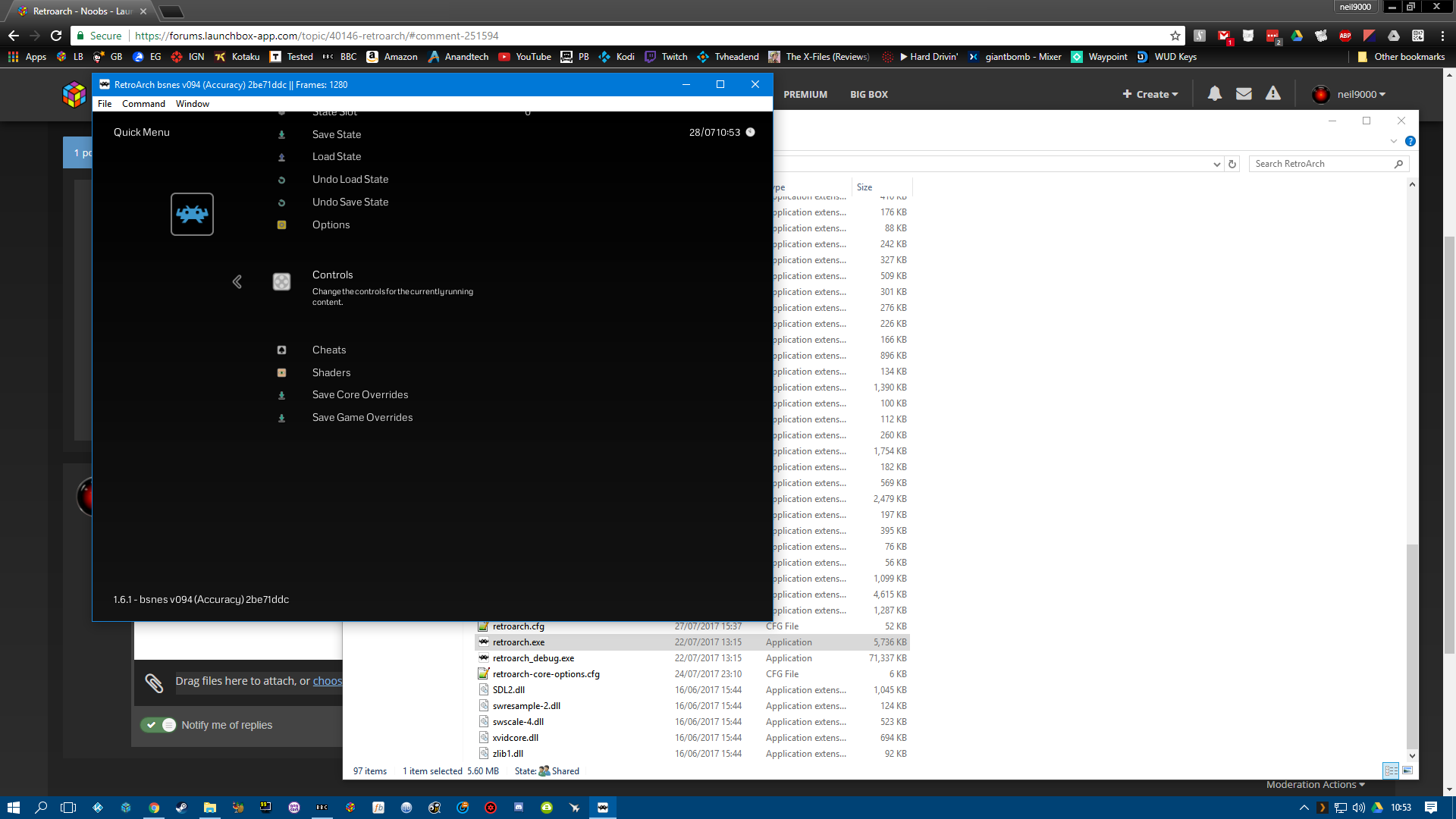Open File Explorer help icon

point(1410,141)
